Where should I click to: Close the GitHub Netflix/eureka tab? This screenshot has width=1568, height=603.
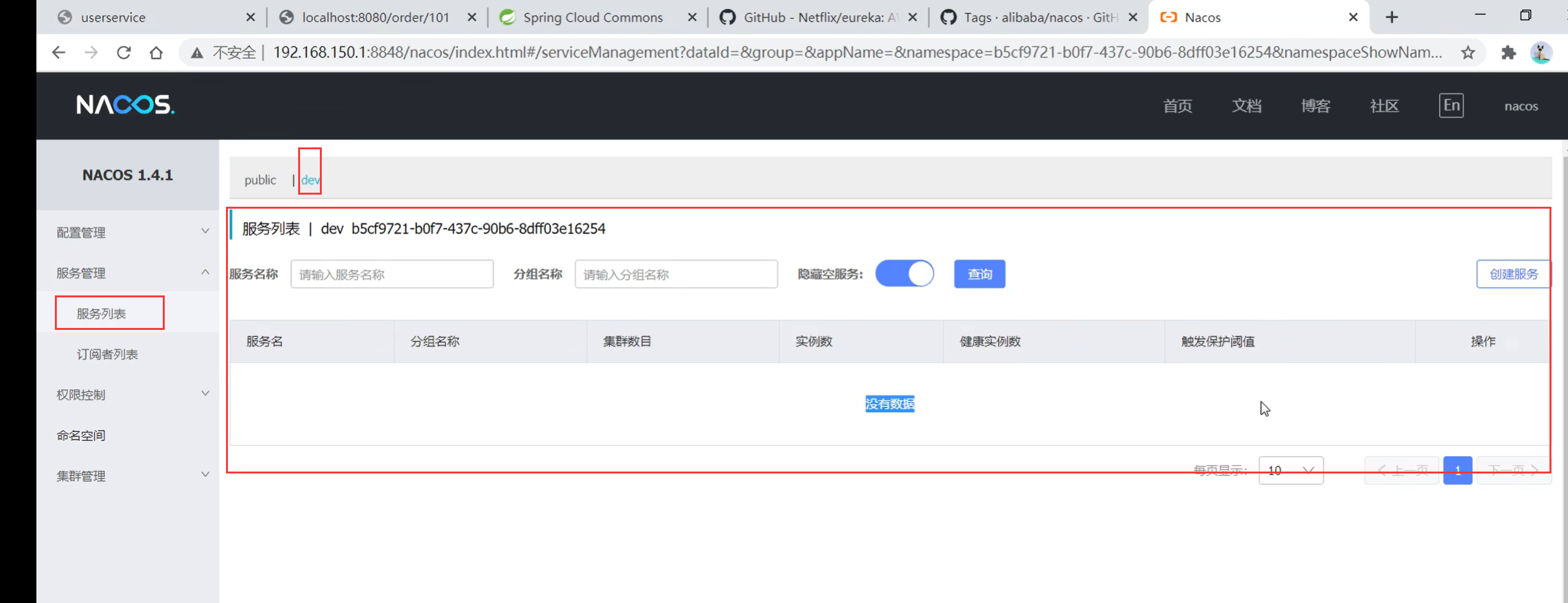[913, 17]
